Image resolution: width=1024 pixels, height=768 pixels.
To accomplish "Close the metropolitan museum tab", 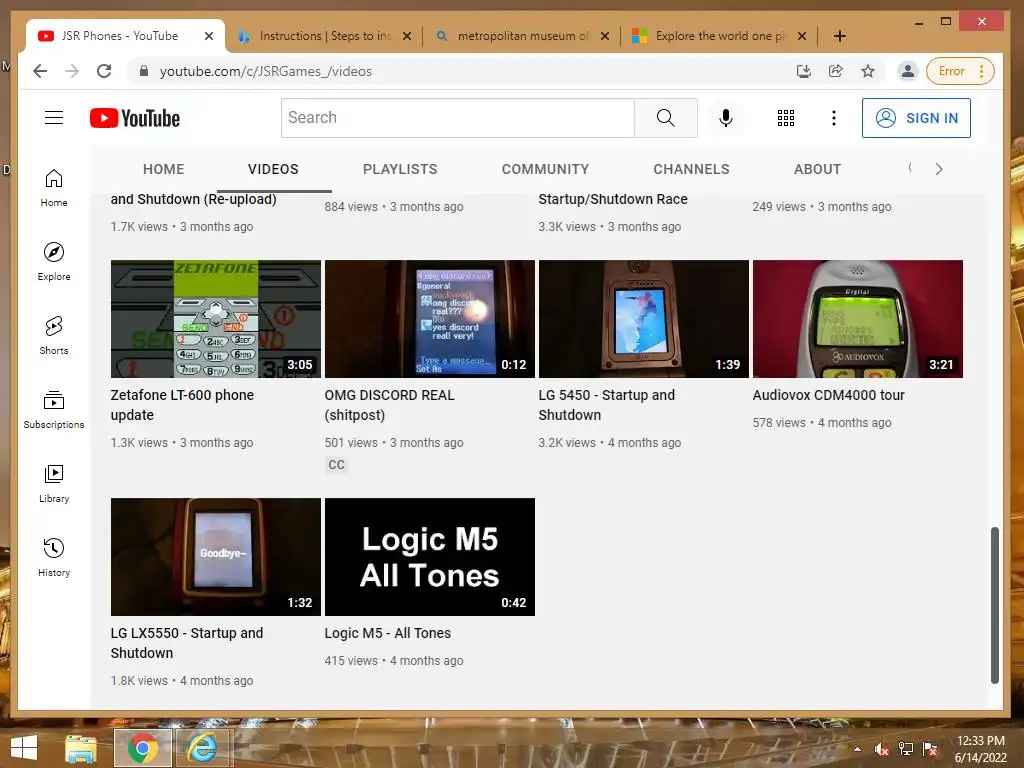I will 605,36.
